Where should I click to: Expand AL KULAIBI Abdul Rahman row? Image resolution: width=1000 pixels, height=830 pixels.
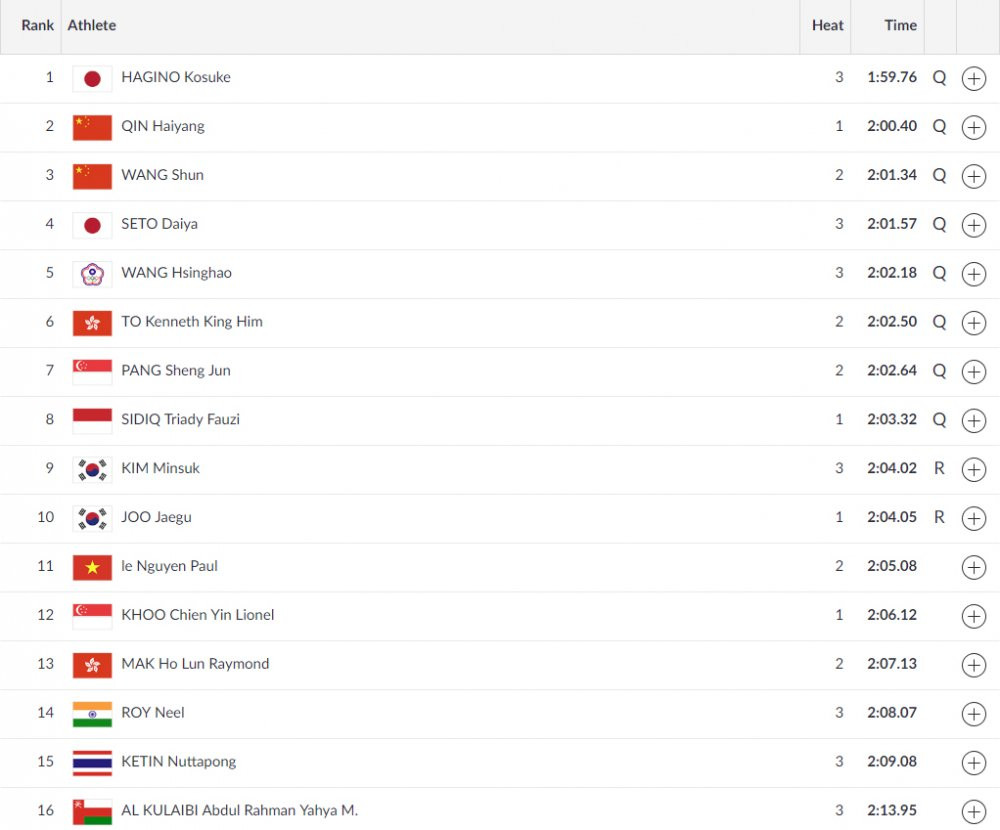[x=973, y=812]
